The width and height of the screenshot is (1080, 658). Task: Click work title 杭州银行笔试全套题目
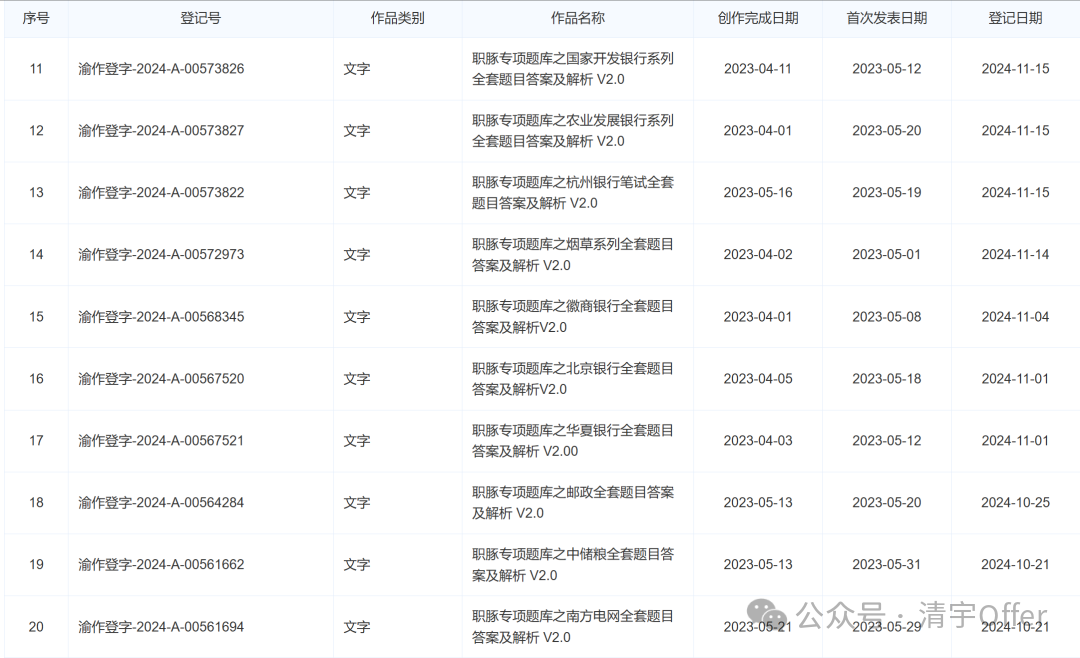573,193
